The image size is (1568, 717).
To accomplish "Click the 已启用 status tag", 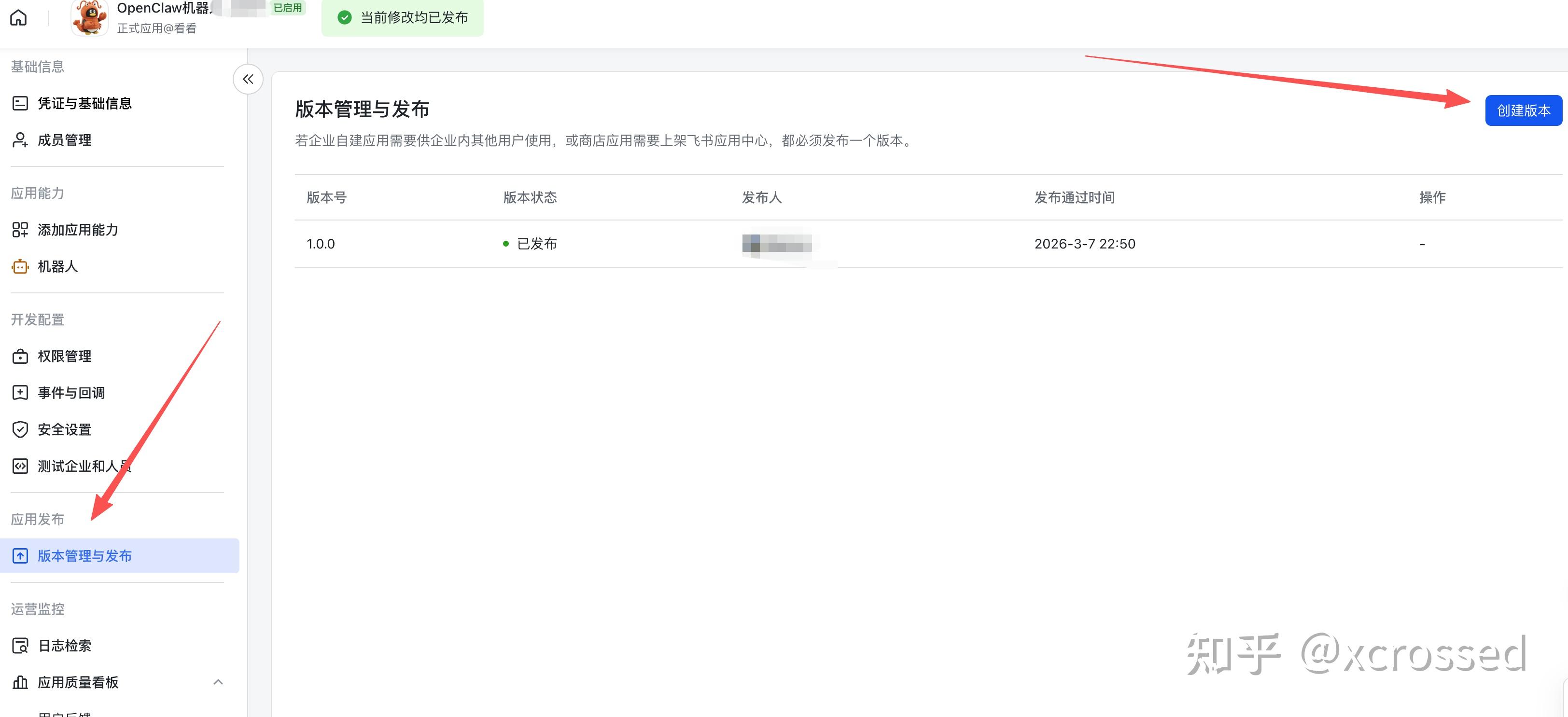I will [287, 8].
